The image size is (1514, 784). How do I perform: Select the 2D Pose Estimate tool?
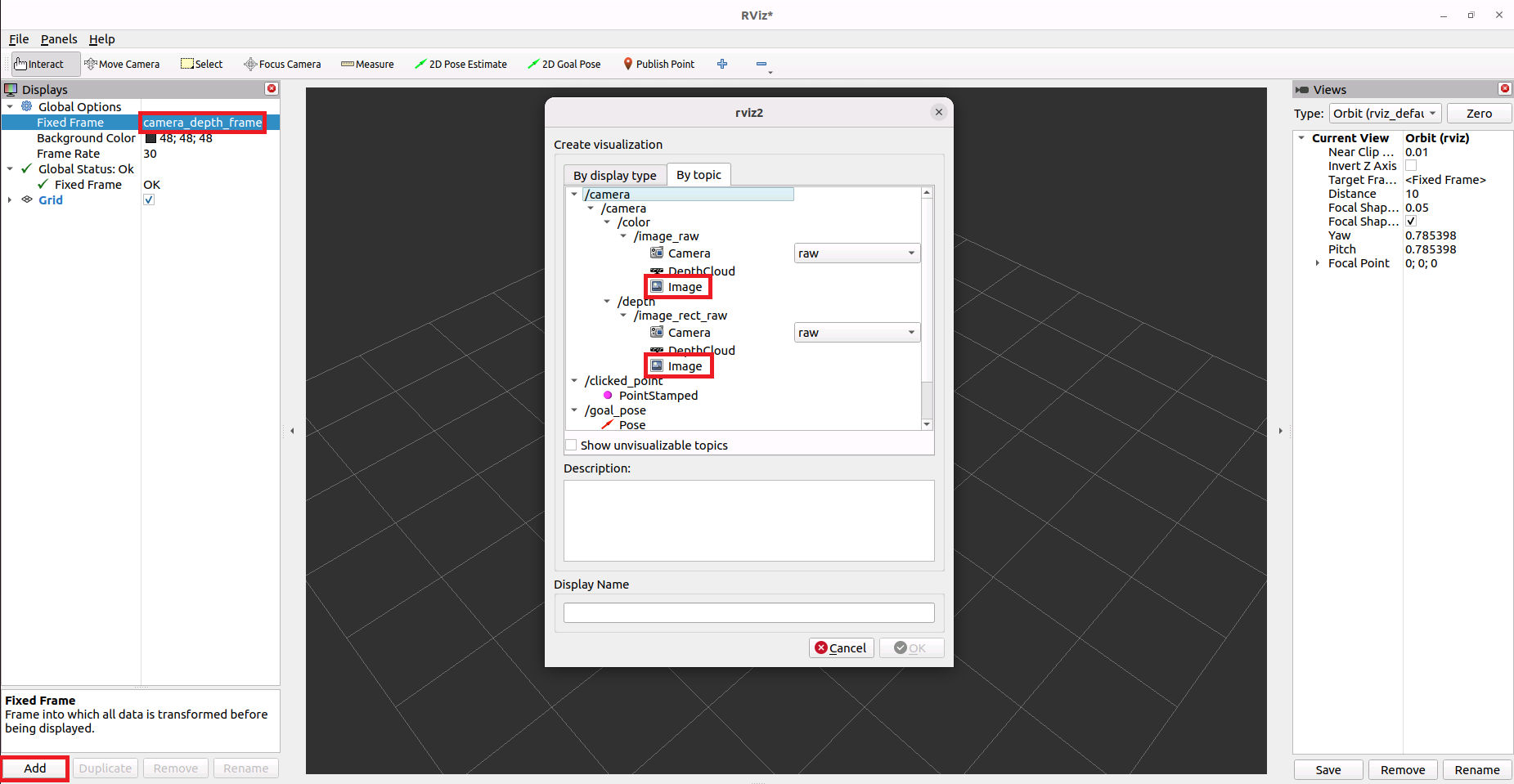coord(460,64)
